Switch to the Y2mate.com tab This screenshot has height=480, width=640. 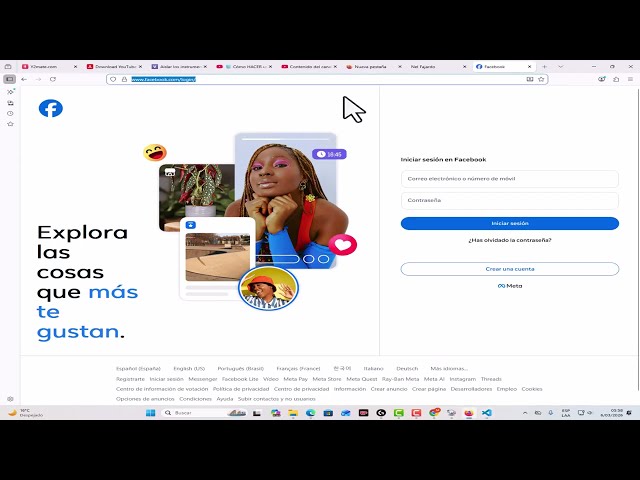pos(47,67)
